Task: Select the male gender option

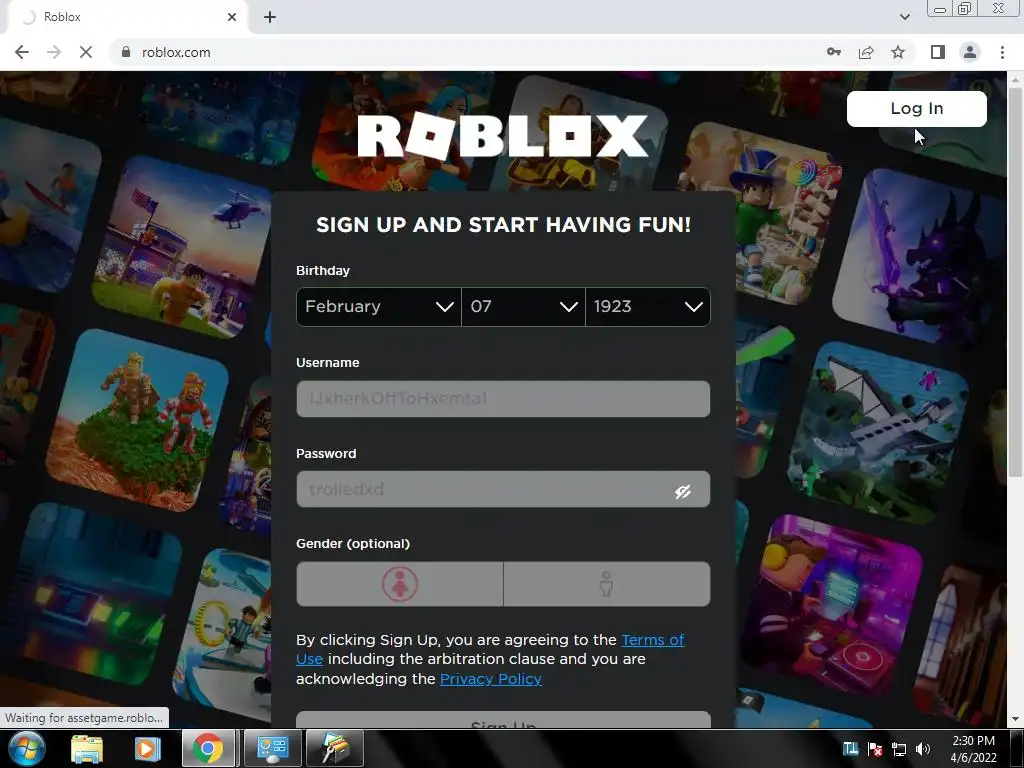Action: click(607, 584)
